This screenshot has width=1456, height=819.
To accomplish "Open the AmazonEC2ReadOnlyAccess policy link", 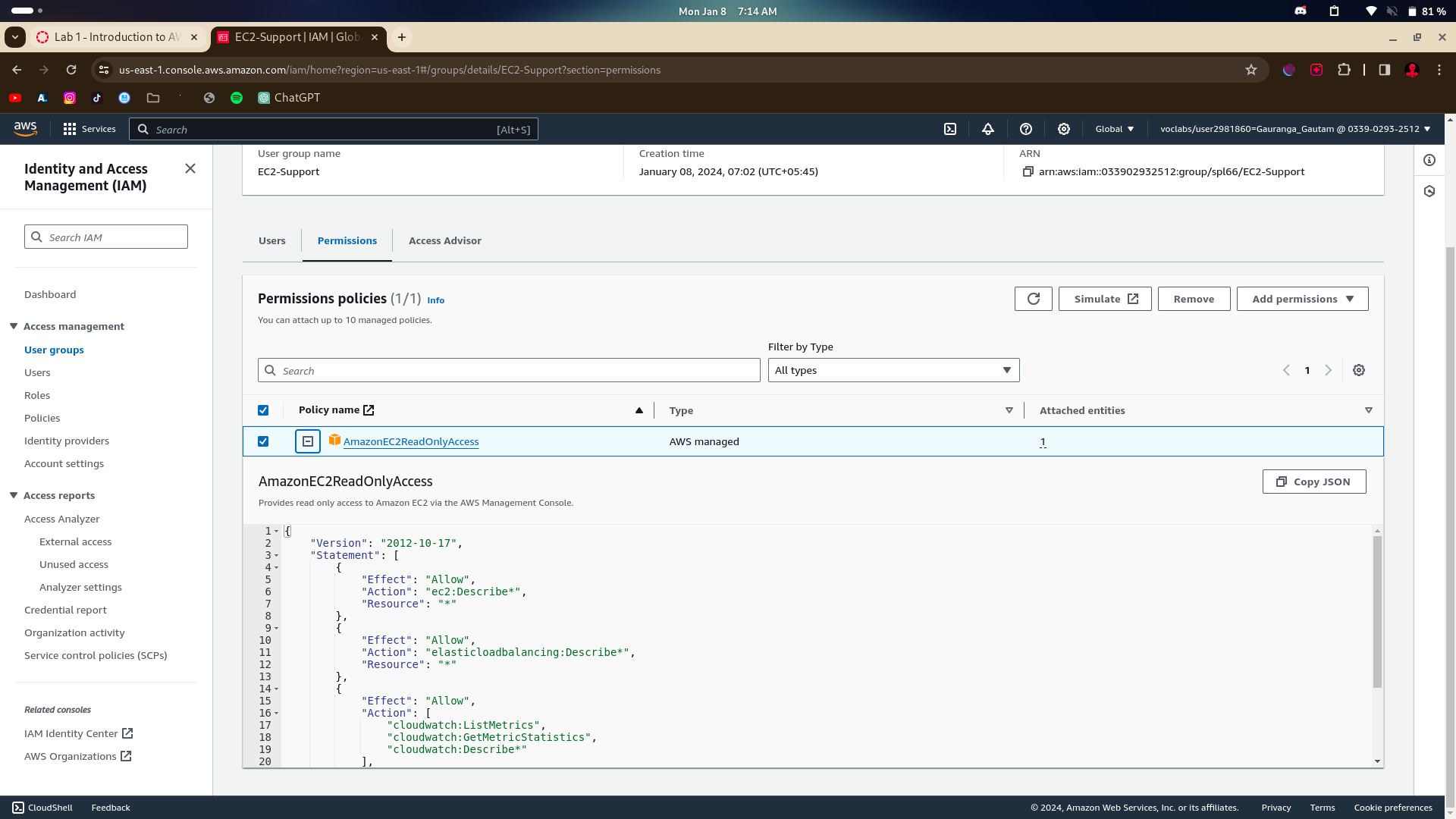I will [411, 441].
